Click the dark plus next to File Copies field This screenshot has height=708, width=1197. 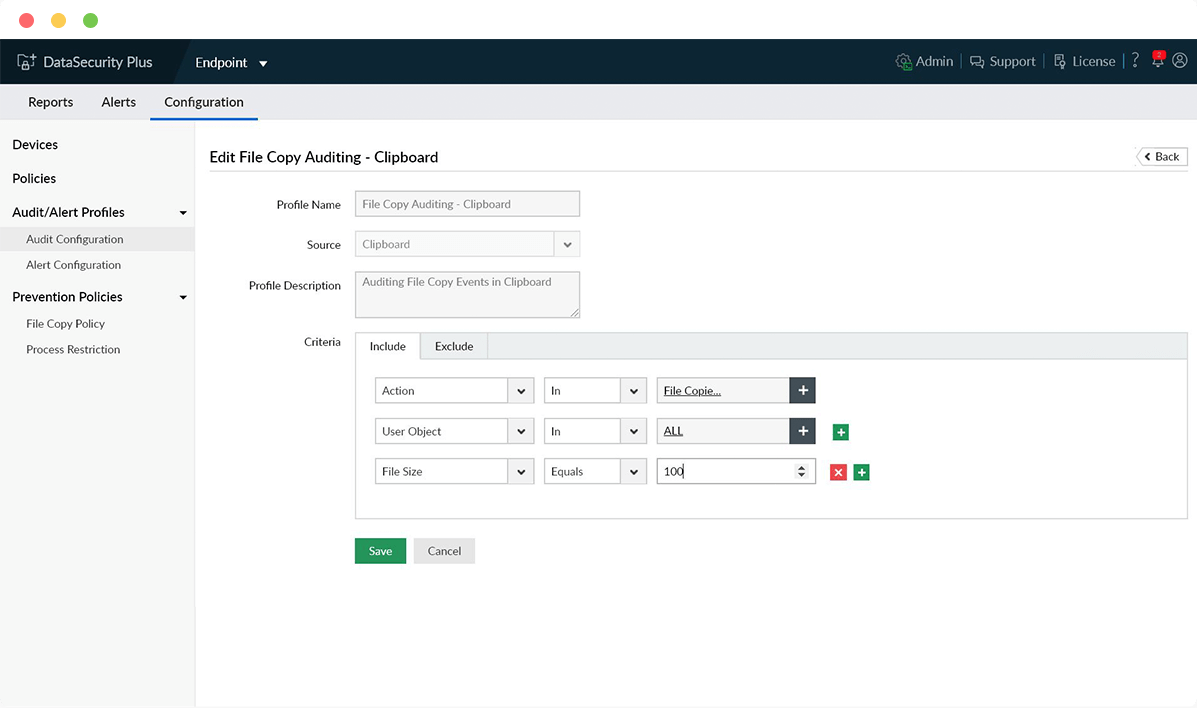tap(803, 390)
